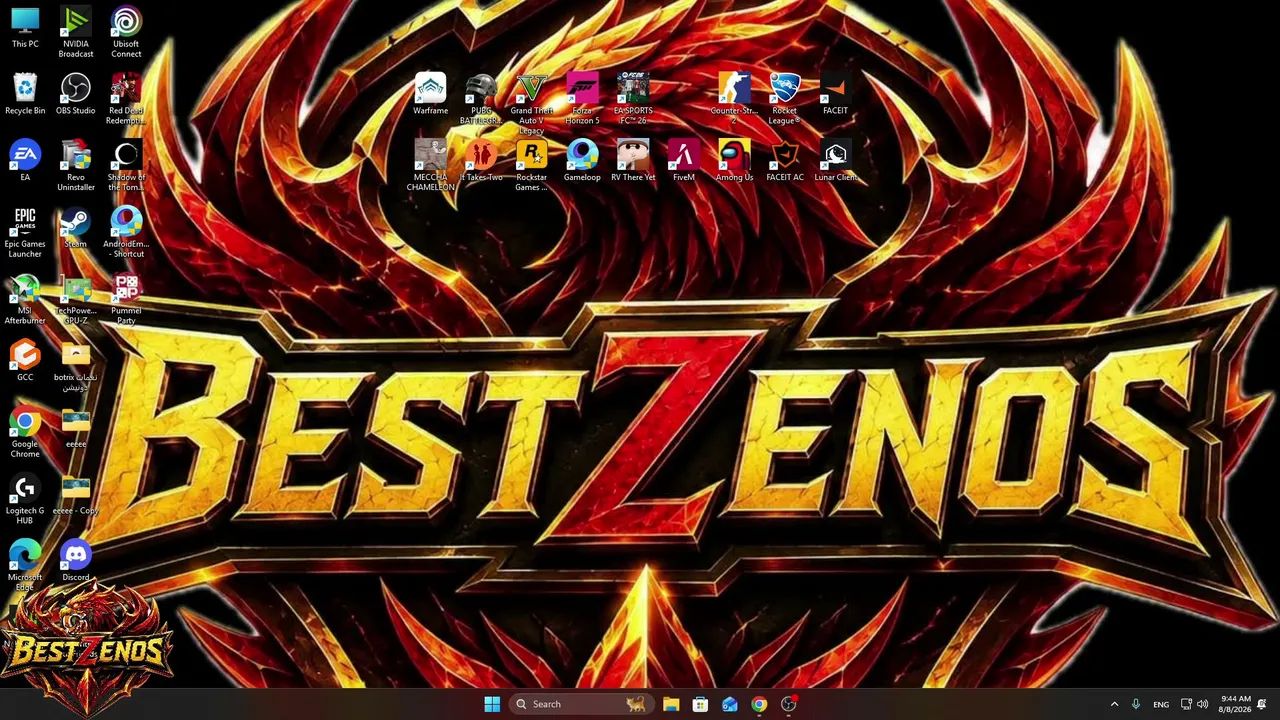Select the Rocket League desktop icon

tap(785, 99)
